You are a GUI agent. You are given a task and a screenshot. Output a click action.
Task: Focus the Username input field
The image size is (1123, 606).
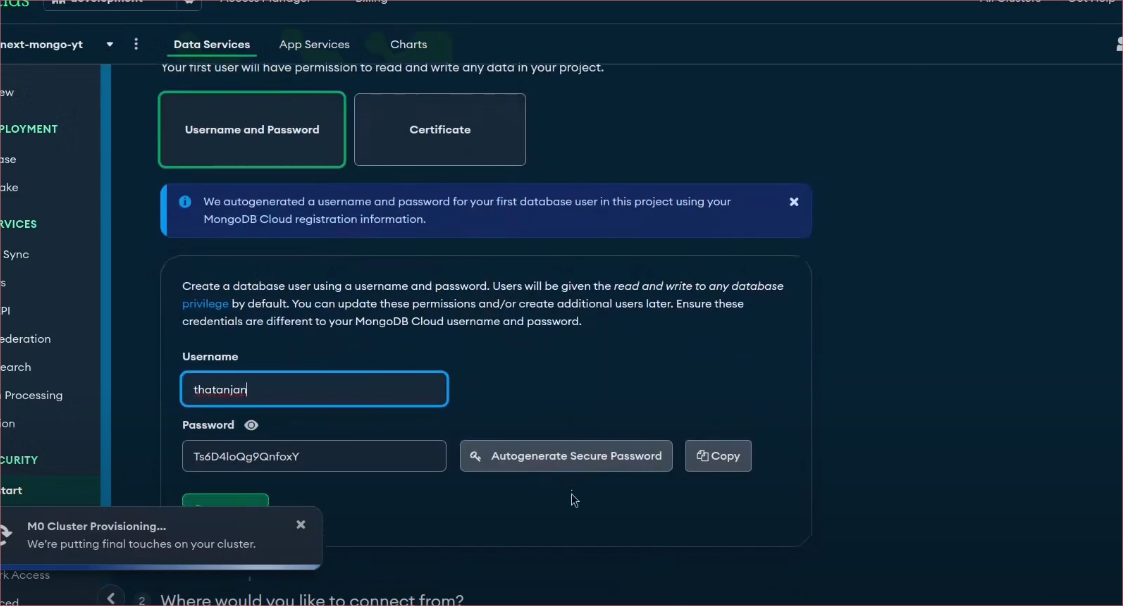pyautogui.click(x=314, y=389)
